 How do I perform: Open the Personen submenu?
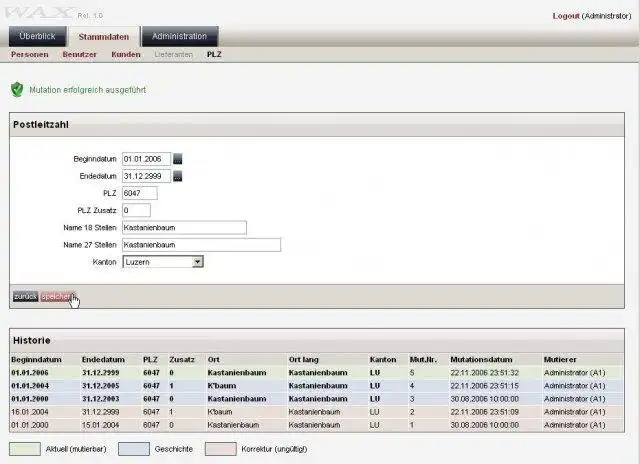(29, 55)
